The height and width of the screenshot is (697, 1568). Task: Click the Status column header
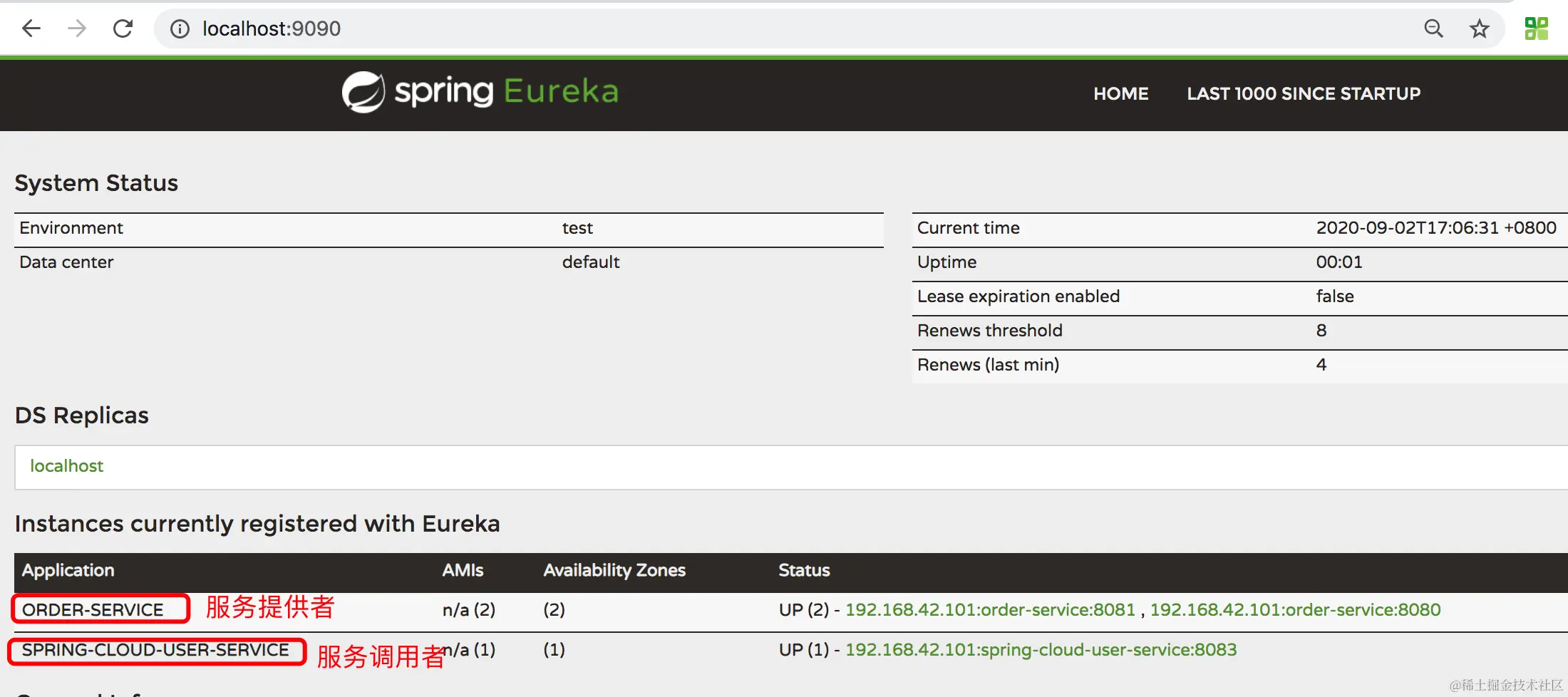click(804, 570)
